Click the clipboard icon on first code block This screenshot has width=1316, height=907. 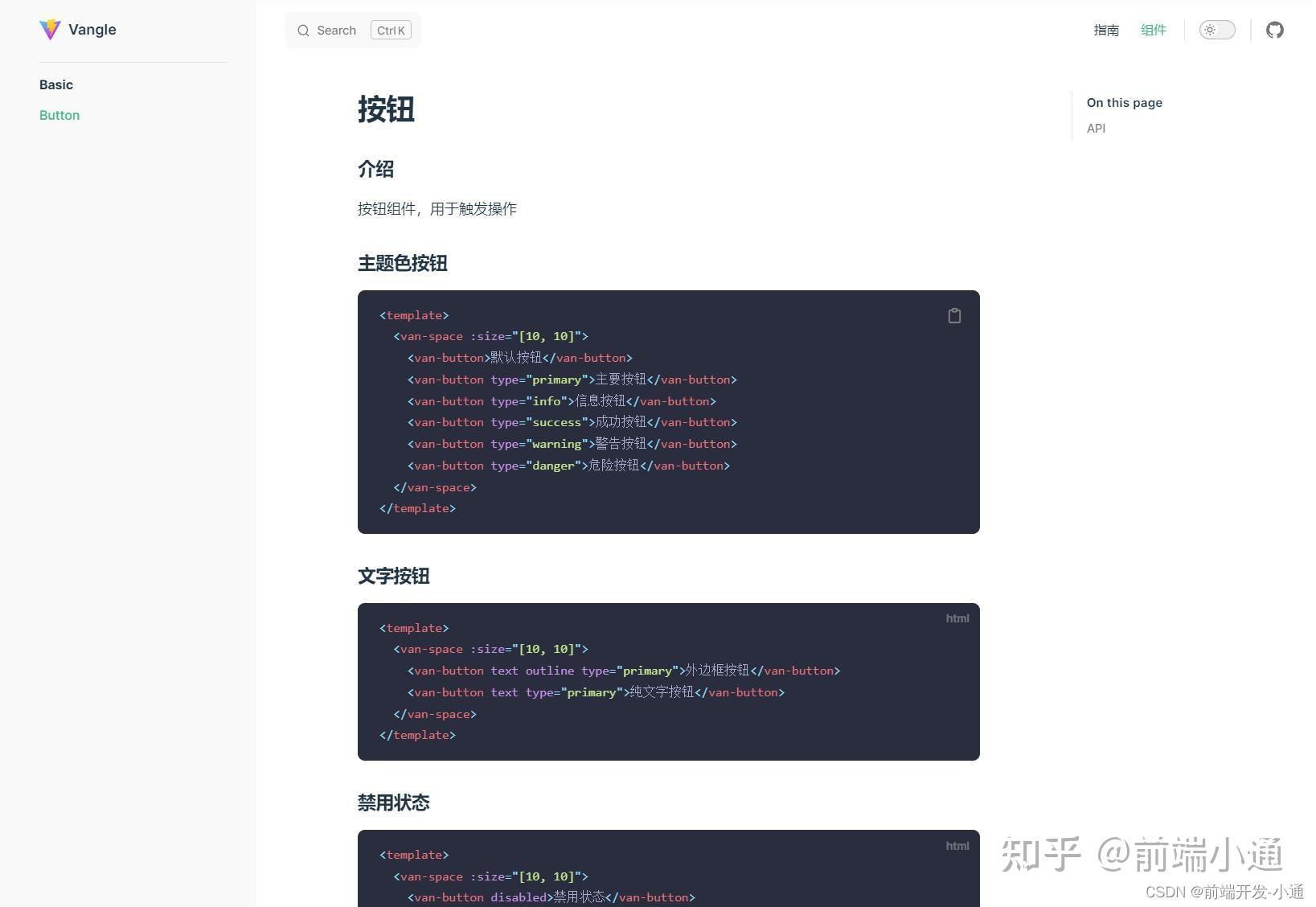pos(954,315)
